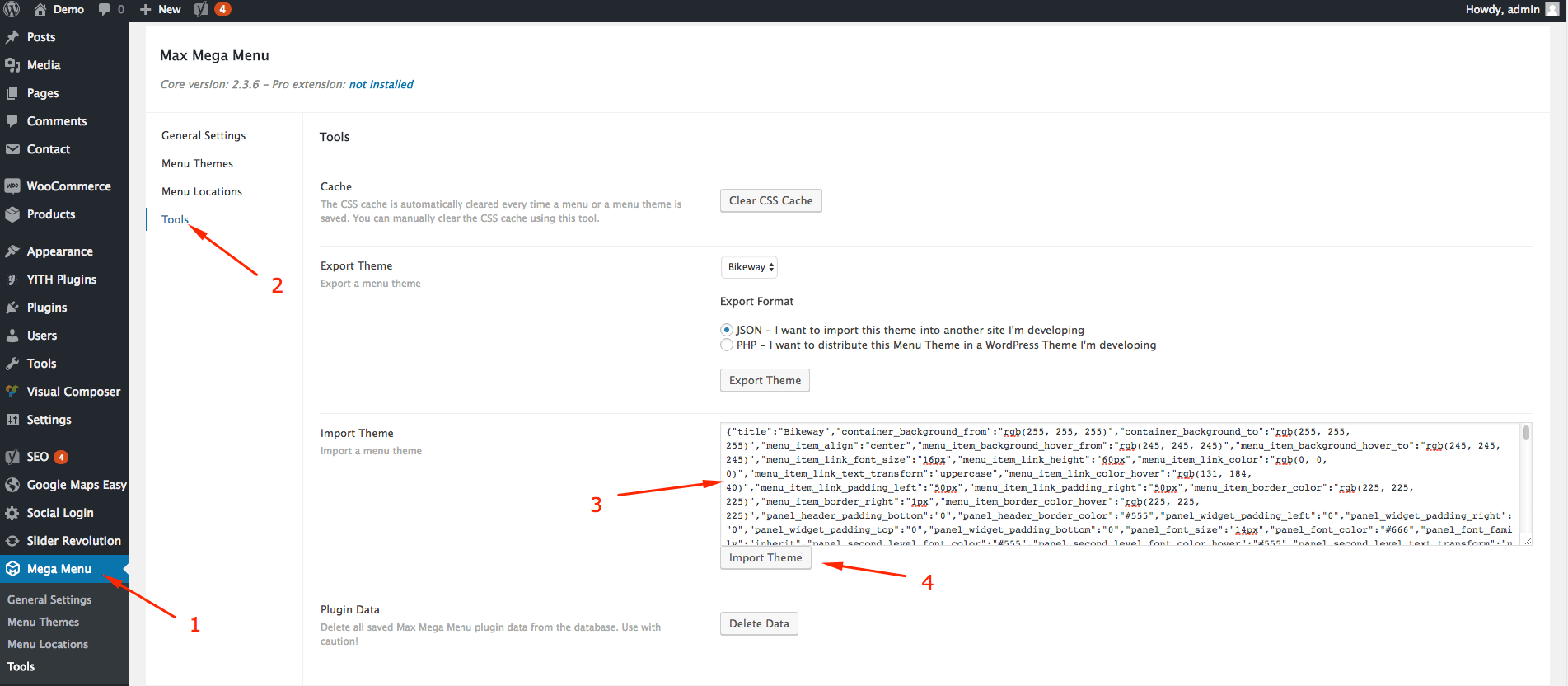This screenshot has height=686, width=1568.
Task: Click the Plugins plug icon
Action: pos(12,308)
